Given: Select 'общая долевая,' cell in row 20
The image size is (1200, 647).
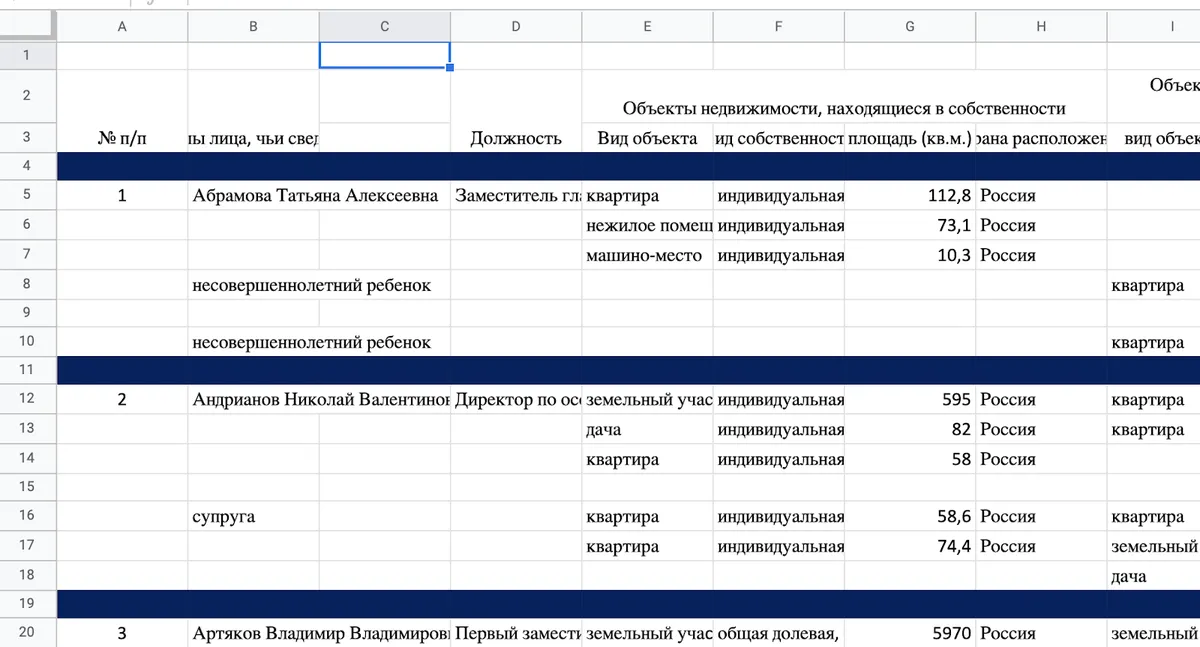Looking at the screenshot, I should (x=778, y=633).
